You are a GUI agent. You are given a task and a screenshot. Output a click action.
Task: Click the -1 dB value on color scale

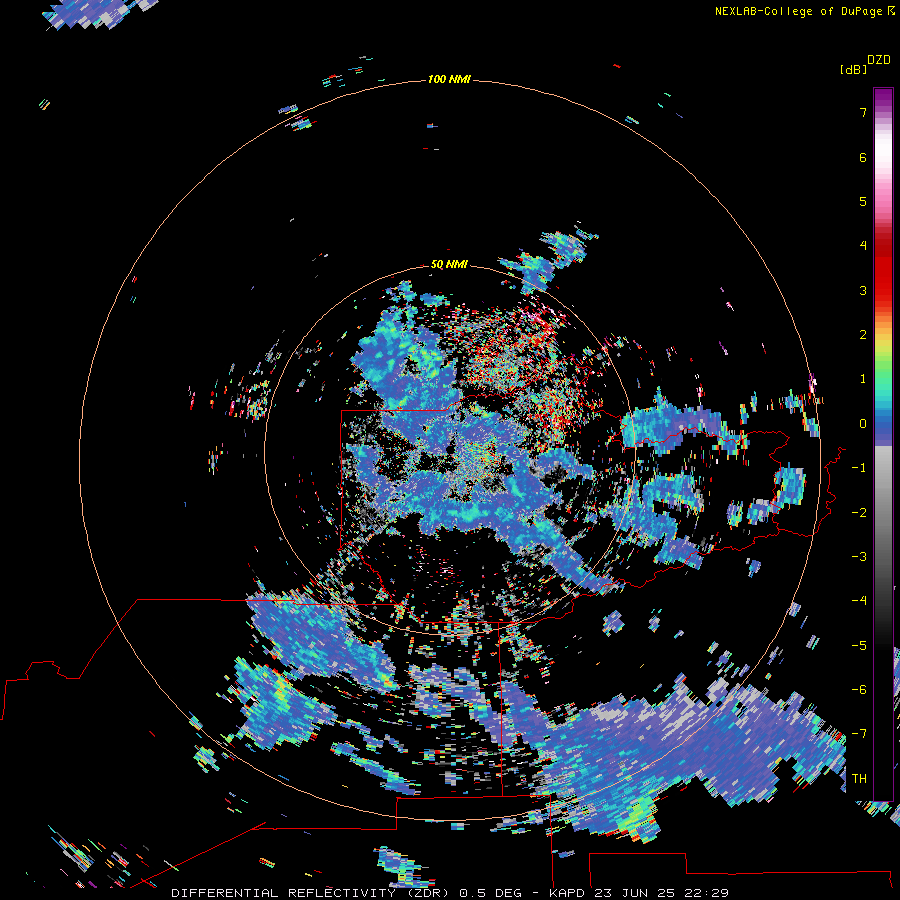tap(859, 468)
